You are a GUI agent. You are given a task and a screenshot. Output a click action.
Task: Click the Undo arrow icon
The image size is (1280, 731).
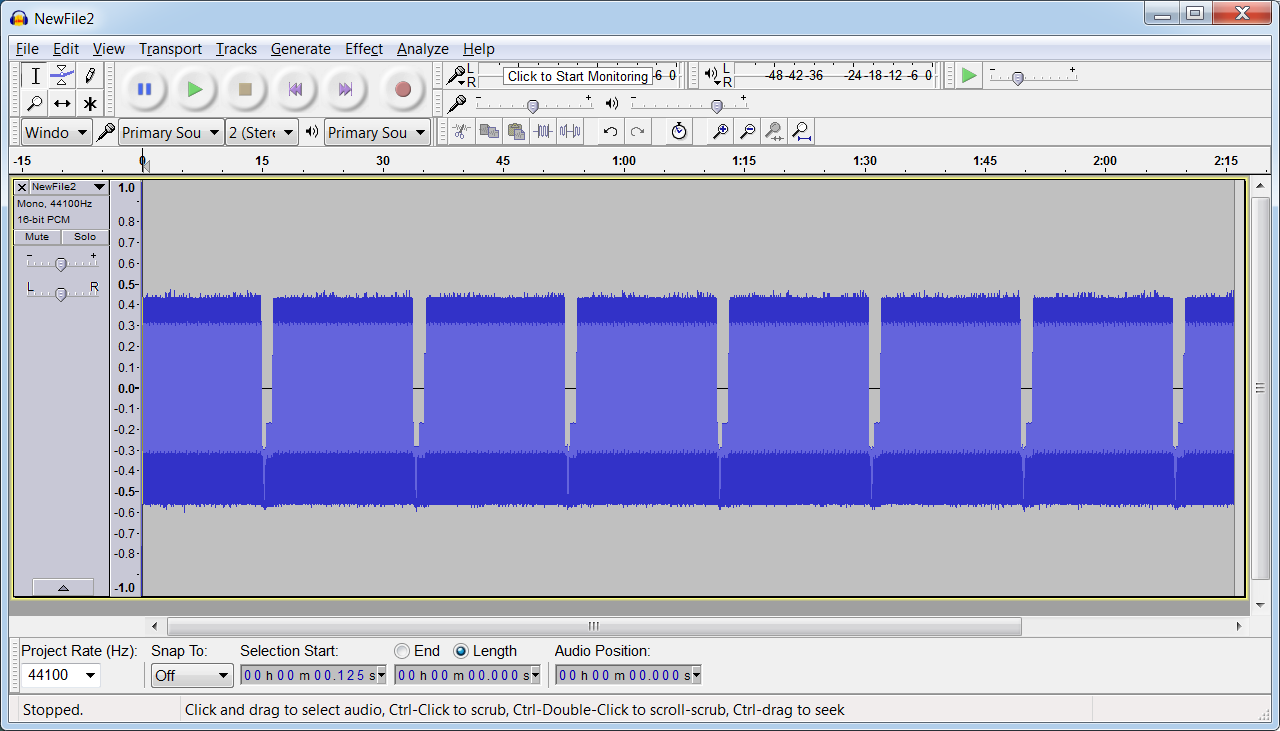610,131
